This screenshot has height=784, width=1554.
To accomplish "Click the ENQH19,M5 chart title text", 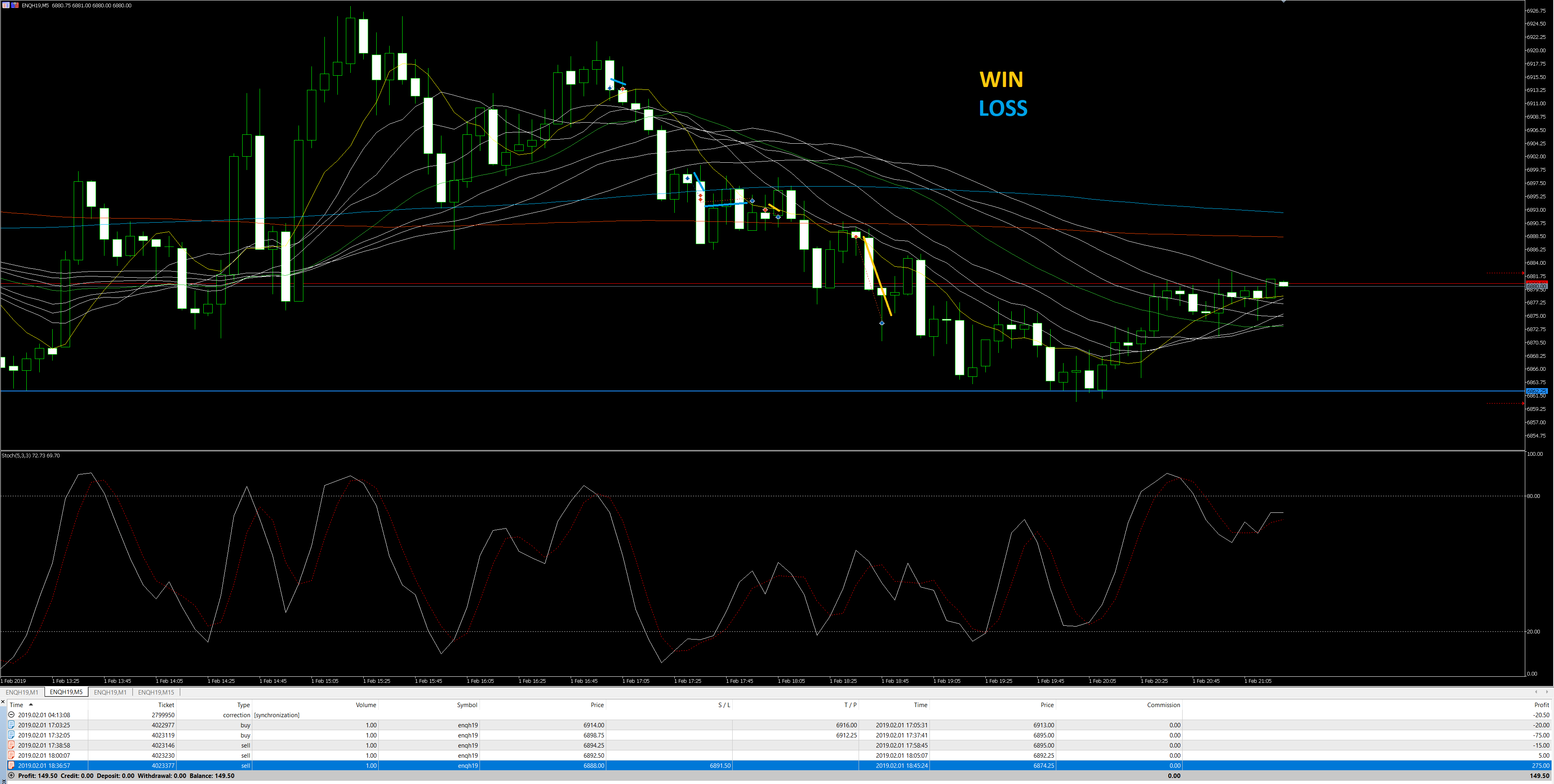I will [x=35, y=5].
